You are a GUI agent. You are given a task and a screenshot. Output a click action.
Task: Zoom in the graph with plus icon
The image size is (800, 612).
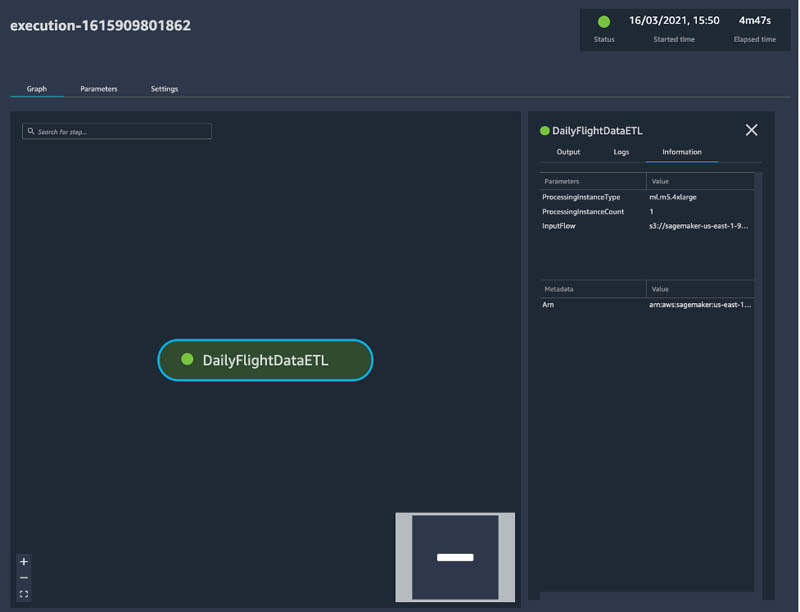pos(24,562)
